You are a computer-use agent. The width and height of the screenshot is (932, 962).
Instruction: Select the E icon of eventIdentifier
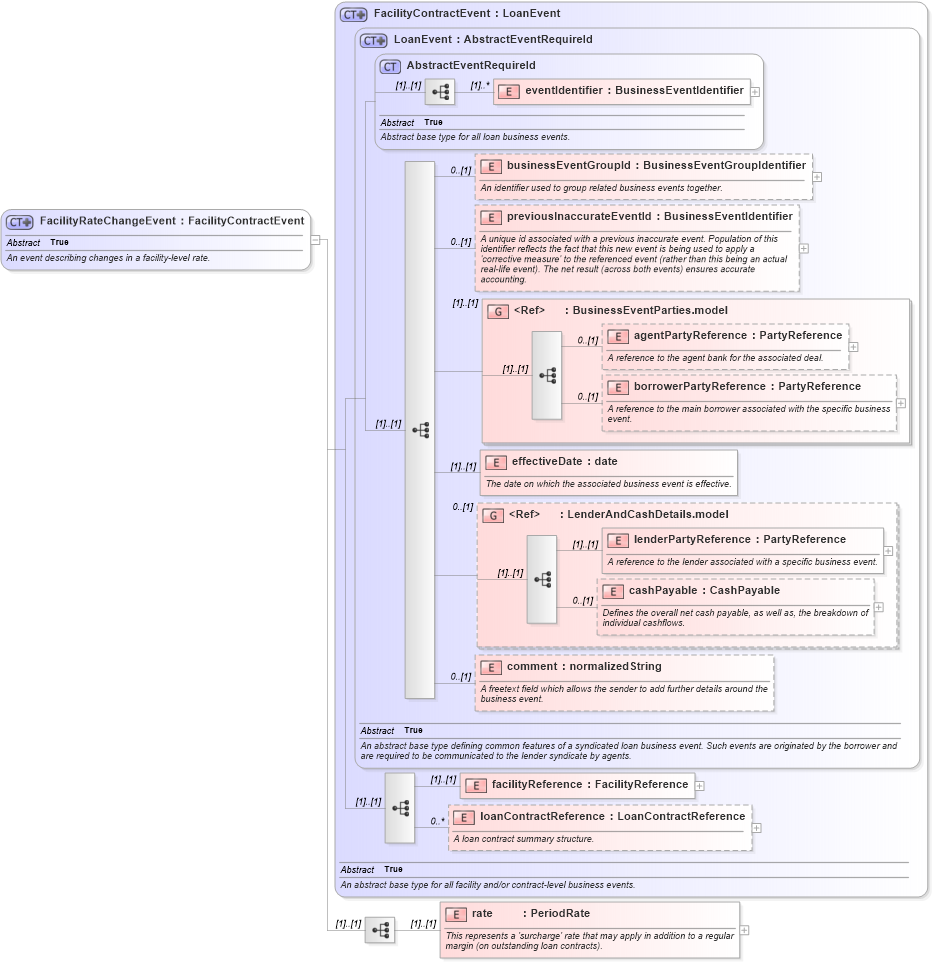click(510, 91)
